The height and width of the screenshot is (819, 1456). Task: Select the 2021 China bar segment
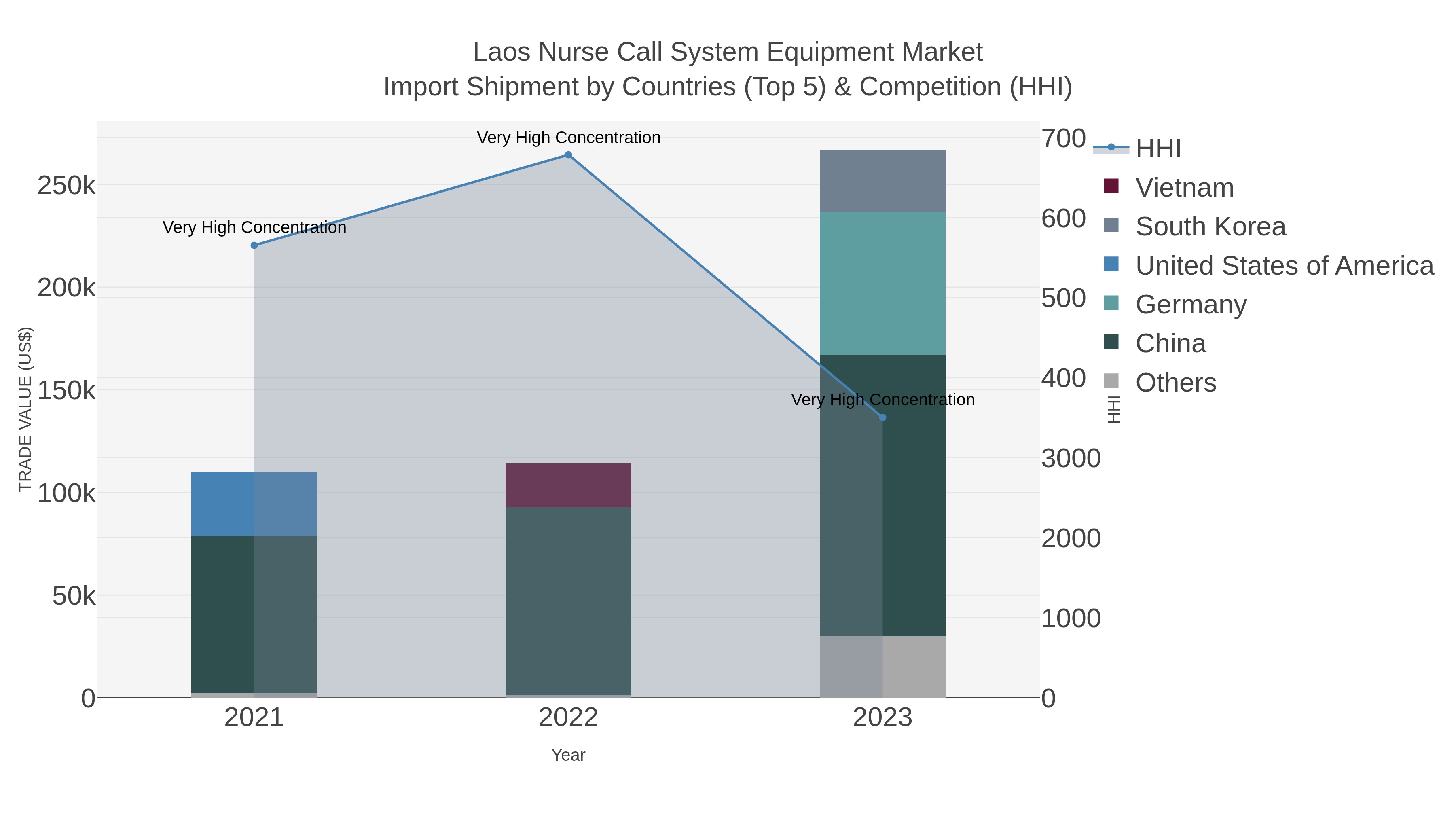pos(254,614)
